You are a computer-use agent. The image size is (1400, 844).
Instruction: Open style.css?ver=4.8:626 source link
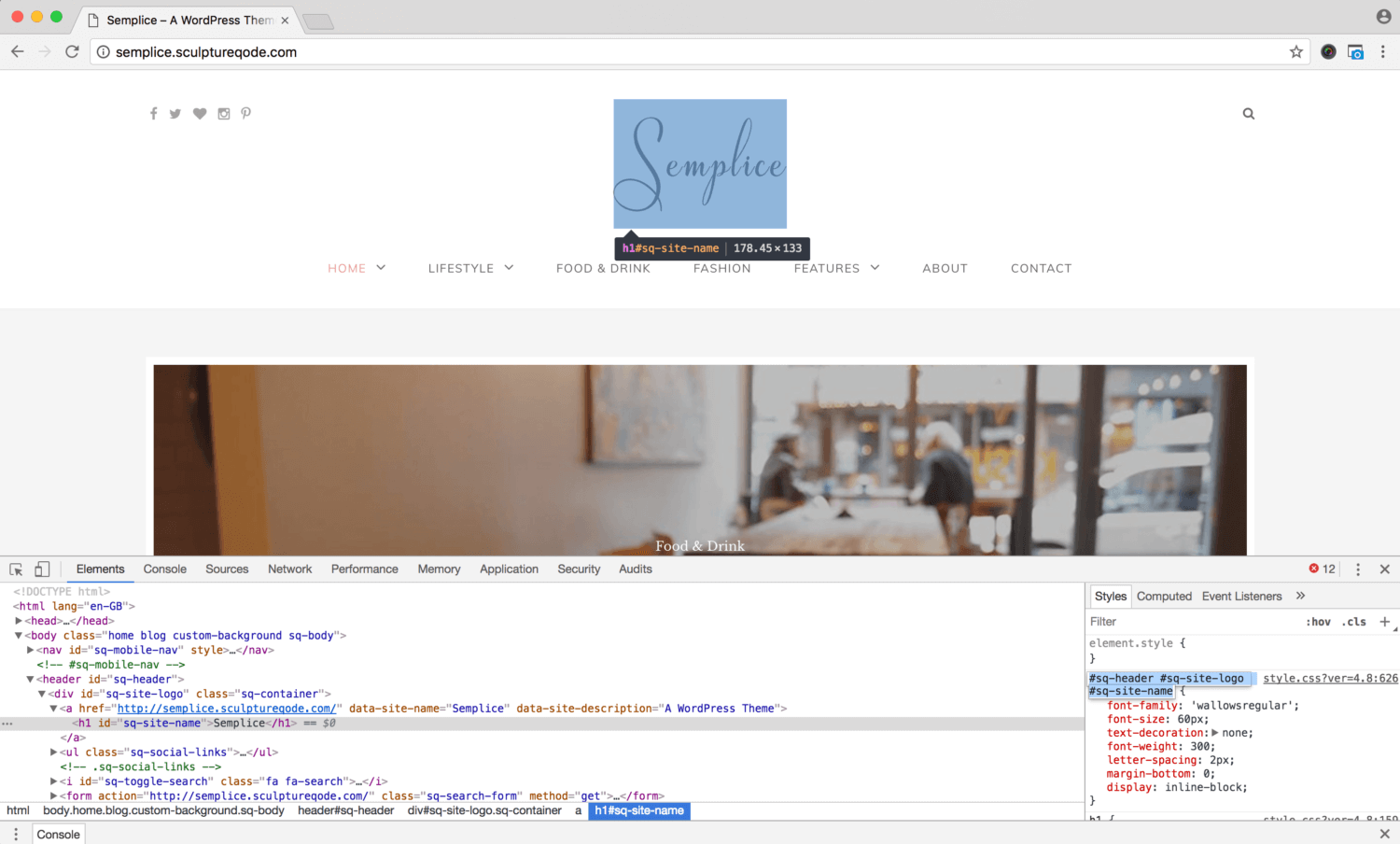tap(1330, 679)
